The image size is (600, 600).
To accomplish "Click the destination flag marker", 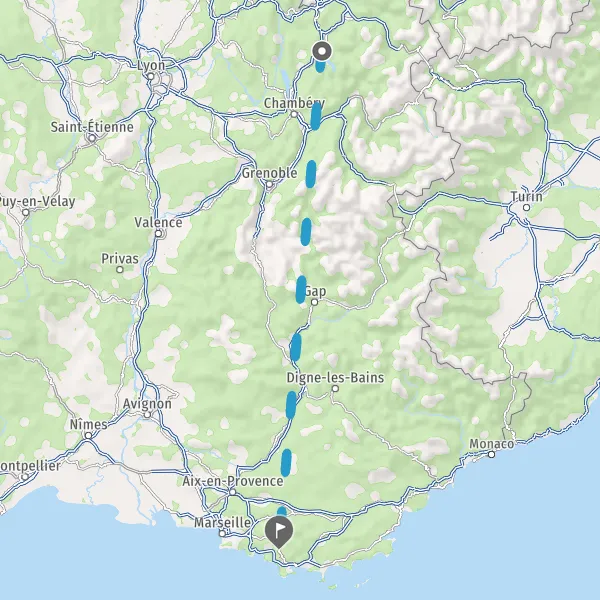I will pos(279,532).
